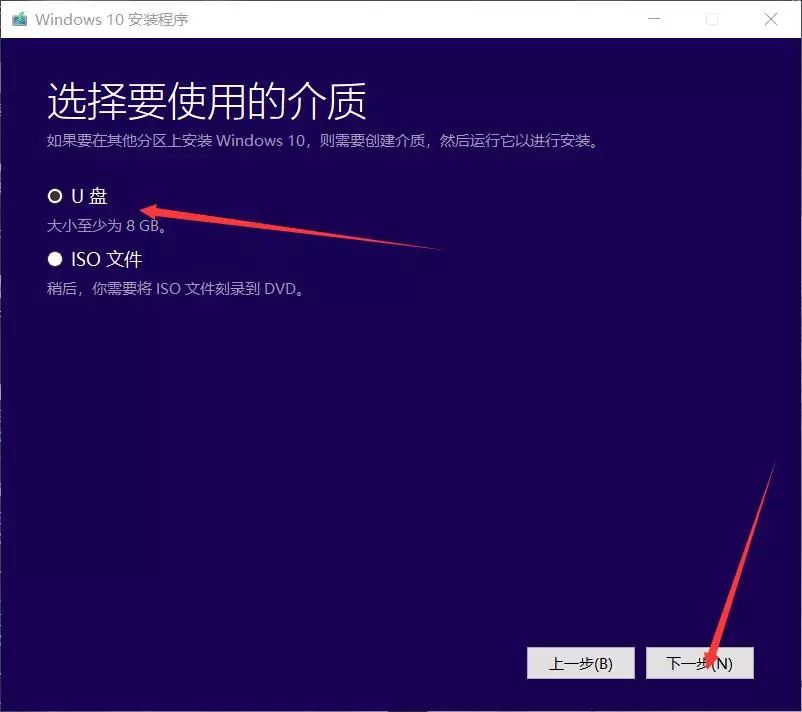Switch media type to ISO 文件
Viewport: 802px width, 712px height.
pyautogui.click(x=55, y=258)
